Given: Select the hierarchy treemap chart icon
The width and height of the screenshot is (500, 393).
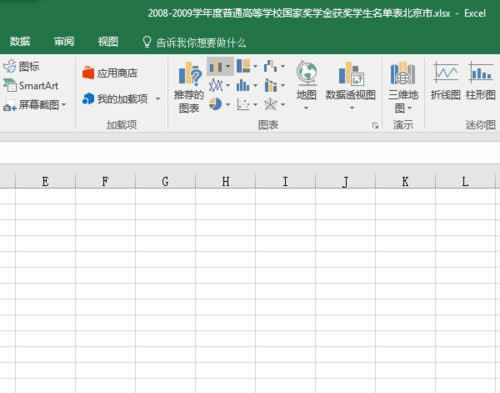Looking at the screenshot, I should [x=243, y=66].
